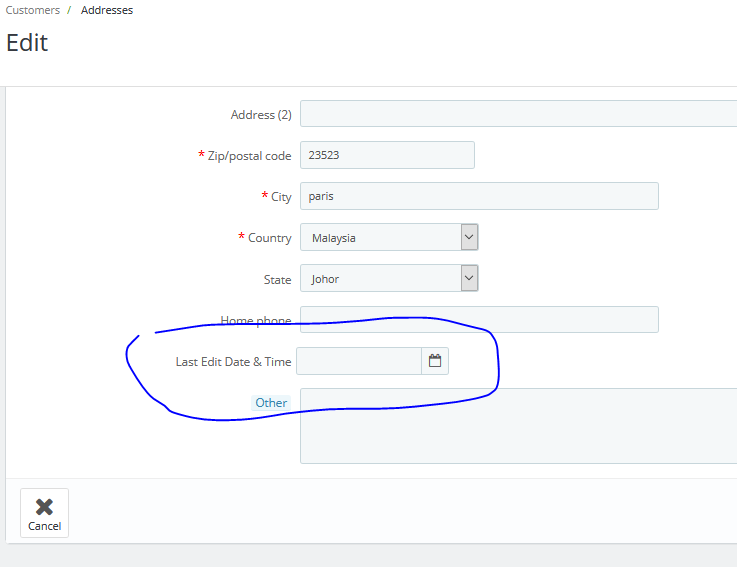Focus the Home phone input field
Screen dimensions: 737x567
tap(479, 320)
